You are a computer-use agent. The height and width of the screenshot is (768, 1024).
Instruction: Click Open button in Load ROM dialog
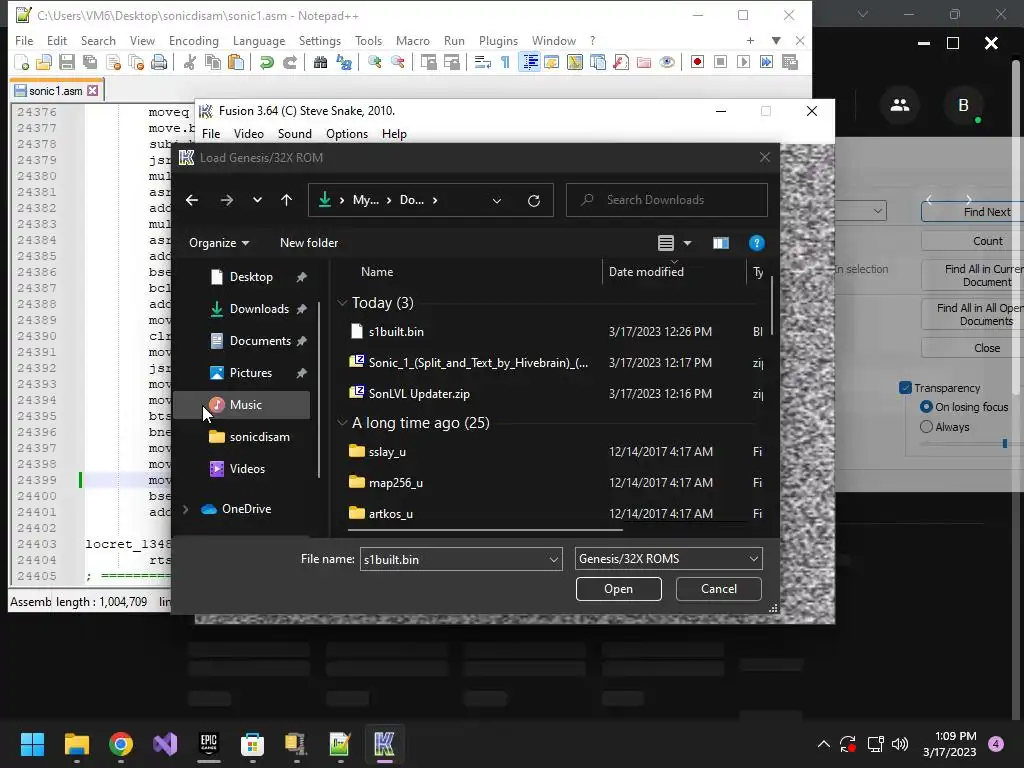pos(618,589)
